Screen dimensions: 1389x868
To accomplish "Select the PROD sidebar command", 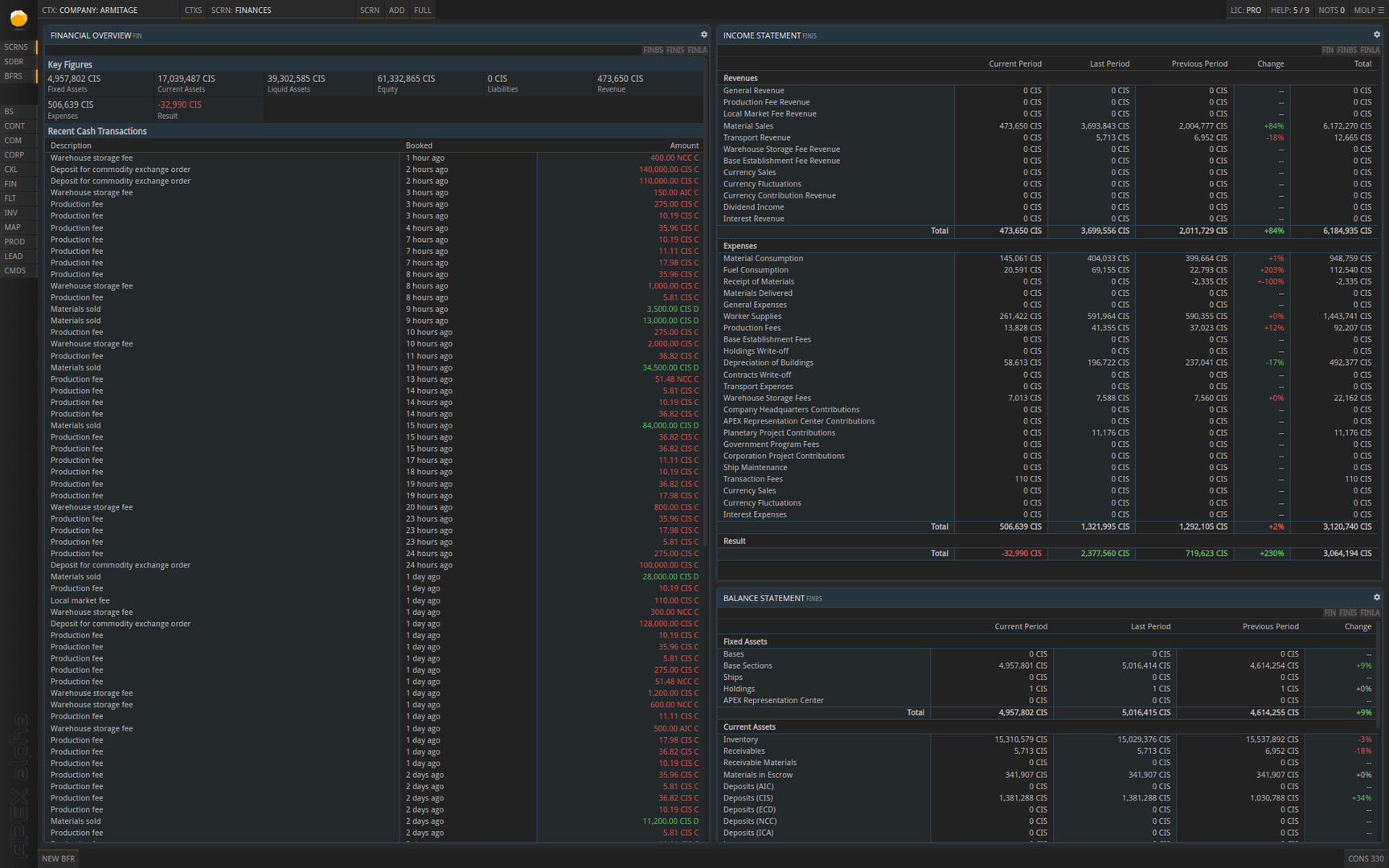I will 13,241.
